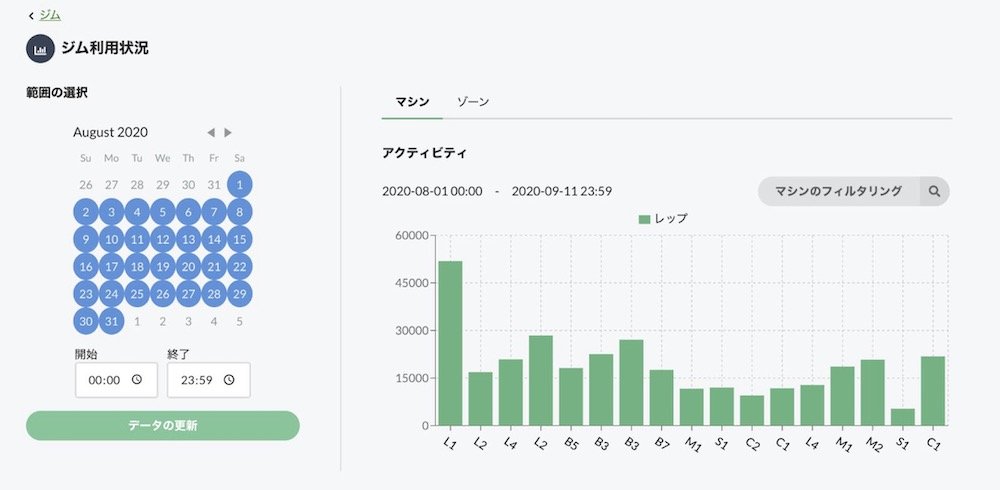This screenshot has height=490, width=1000.
Task: Toggle the レップ legend green square
Action: tap(644, 219)
